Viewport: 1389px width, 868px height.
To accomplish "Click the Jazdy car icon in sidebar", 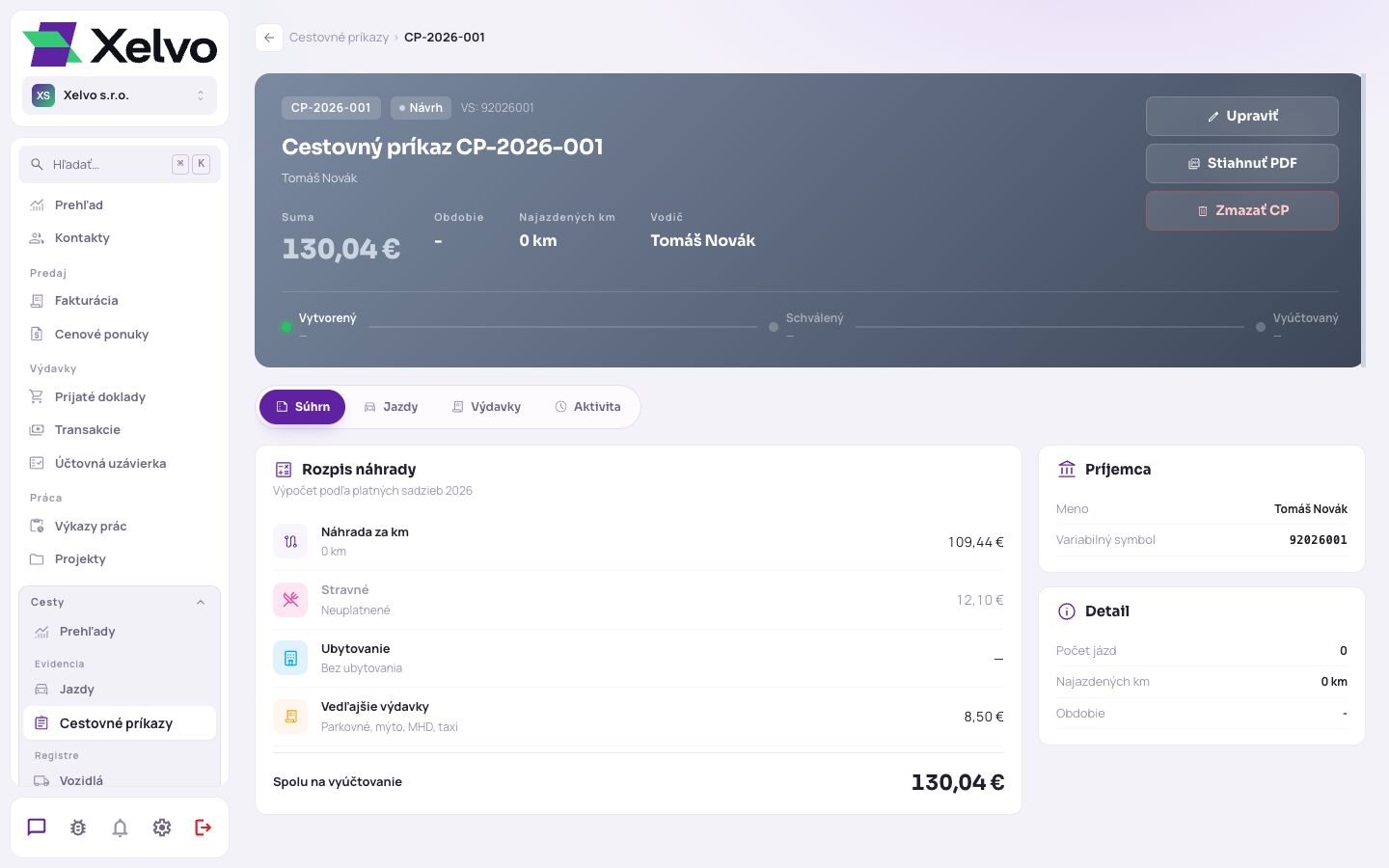I will pyautogui.click(x=41, y=690).
